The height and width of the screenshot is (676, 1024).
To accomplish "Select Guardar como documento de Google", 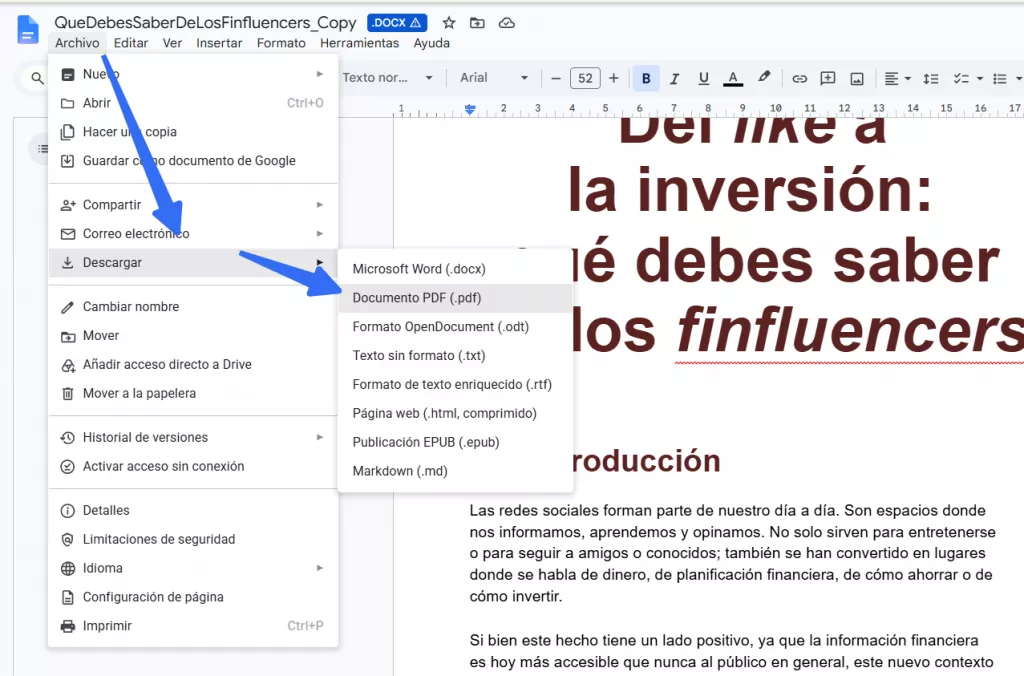I will pos(193,161).
